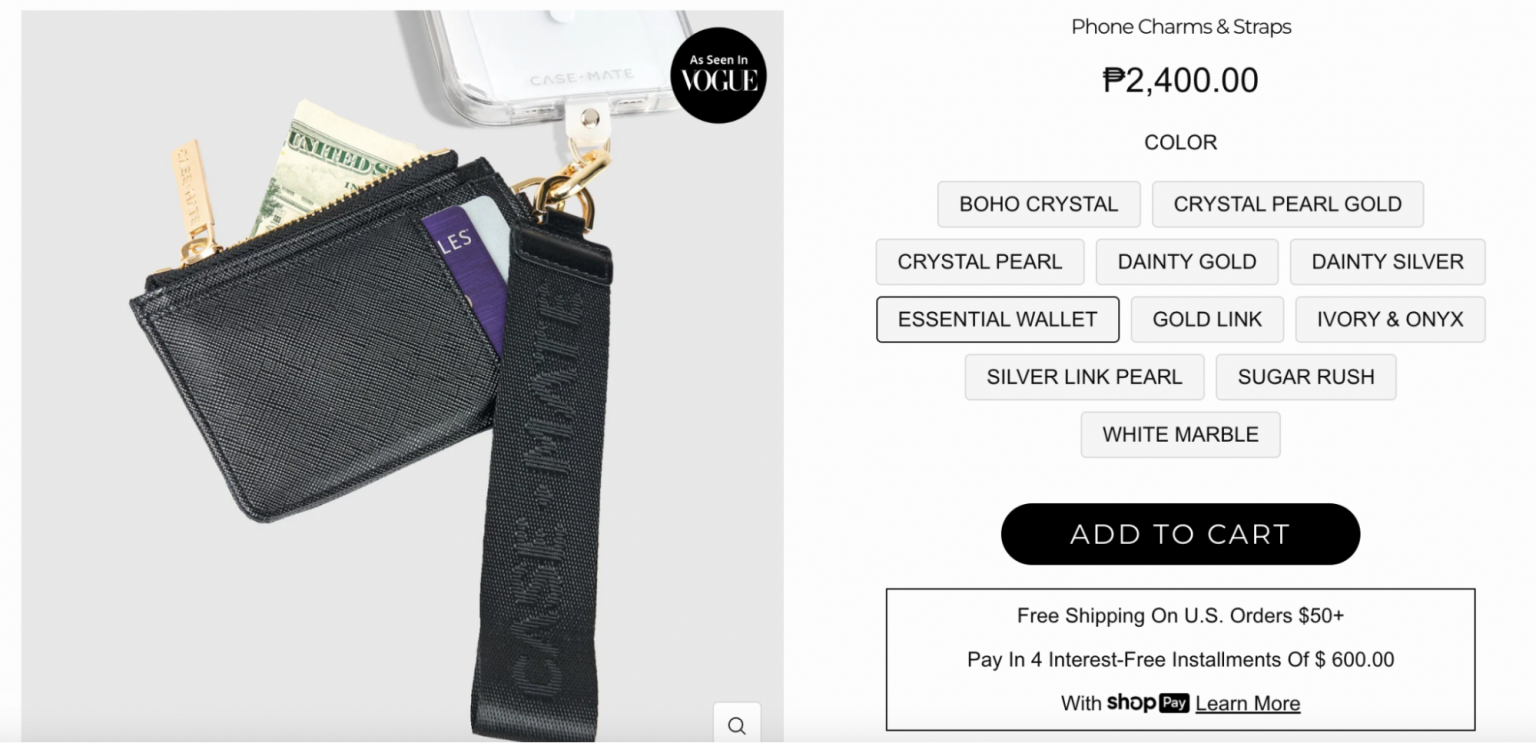The width and height of the screenshot is (1536, 743).
Task: Select the Boho Crystal color option
Action: [1038, 204]
